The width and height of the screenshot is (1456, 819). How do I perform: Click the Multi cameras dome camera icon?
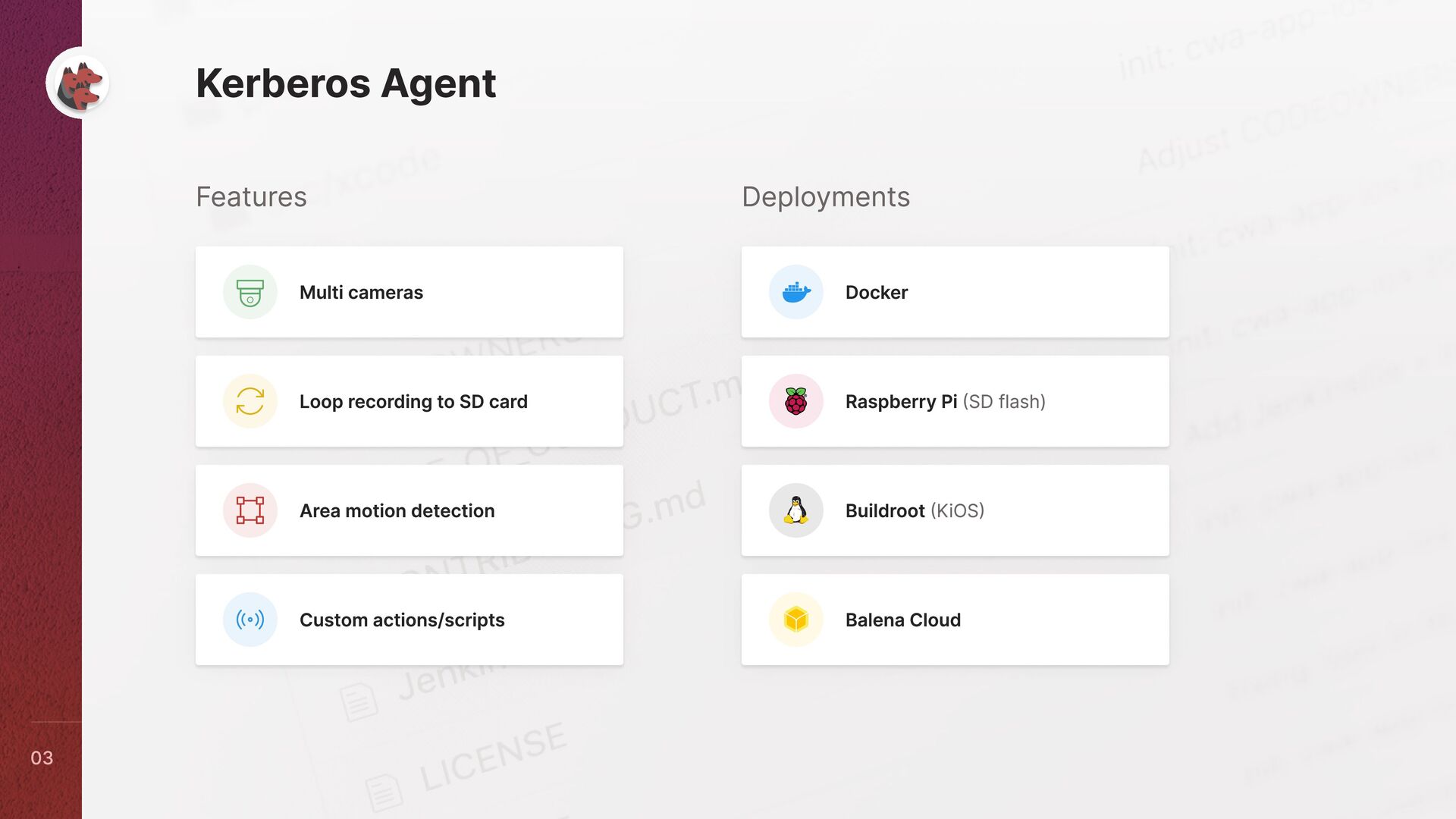click(x=250, y=292)
